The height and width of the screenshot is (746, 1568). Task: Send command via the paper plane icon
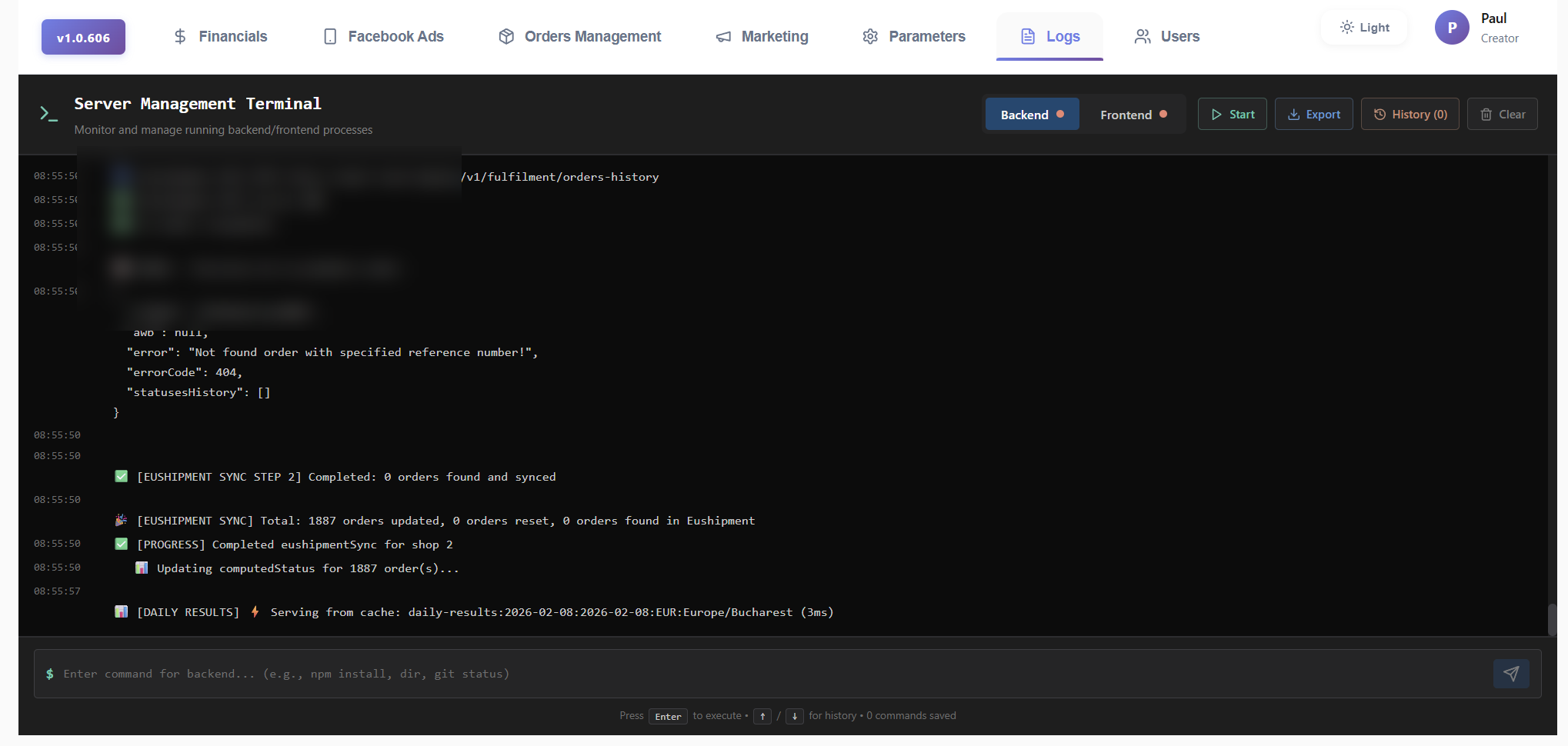pyautogui.click(x=1511, y=674)
